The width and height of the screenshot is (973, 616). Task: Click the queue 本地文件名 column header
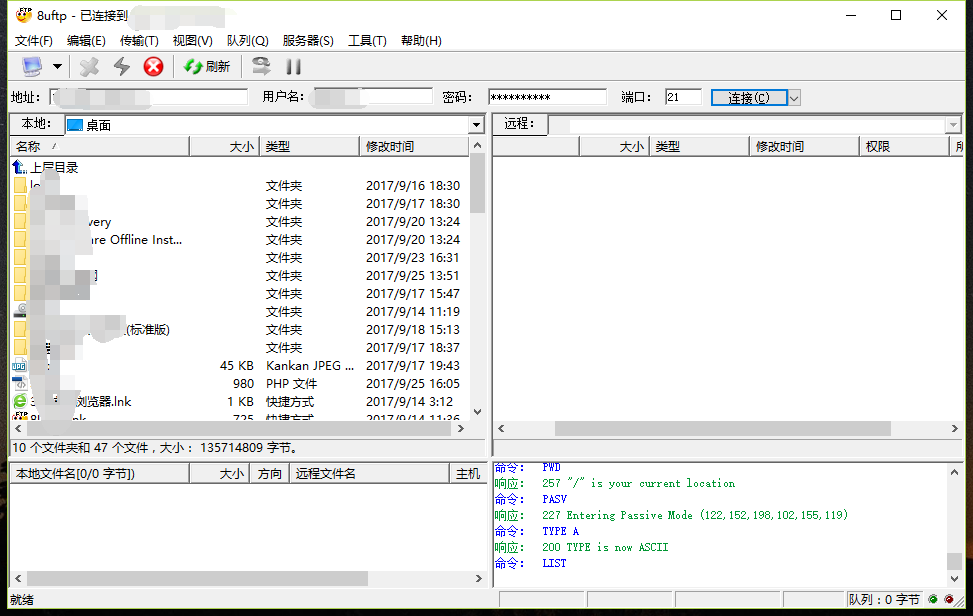tap(100, 474)
